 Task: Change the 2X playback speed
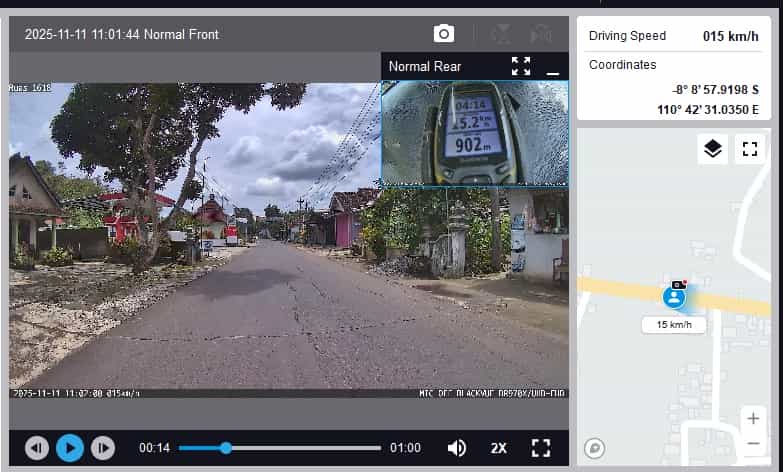pos(498,448)
